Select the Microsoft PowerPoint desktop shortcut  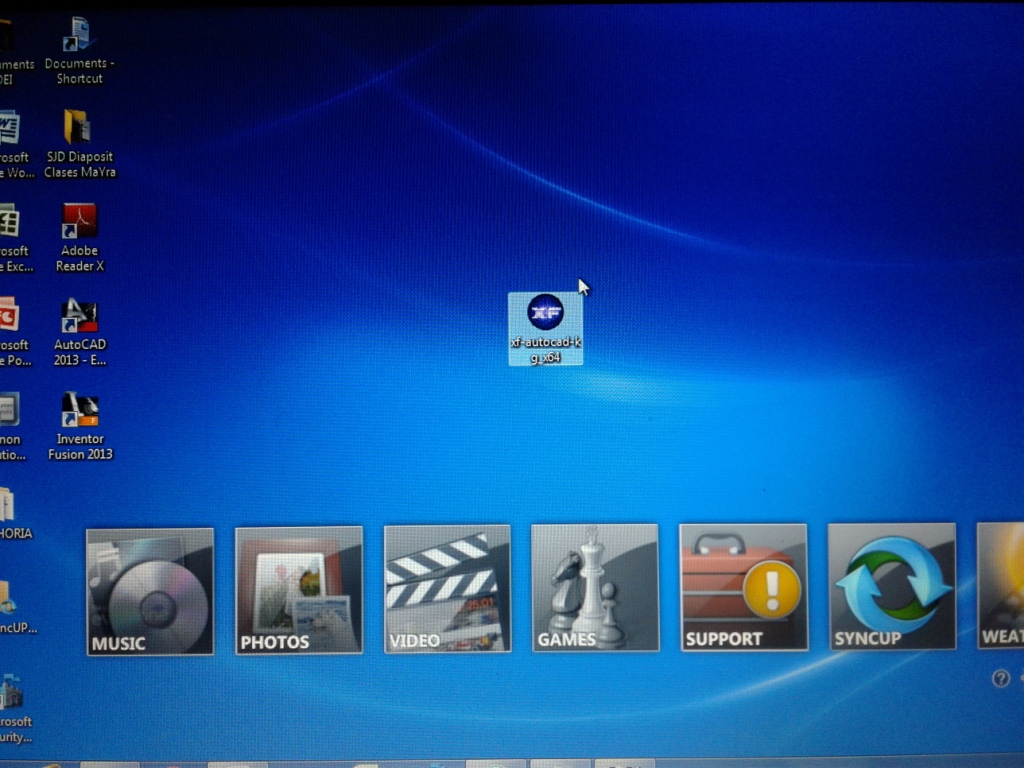(8, 316)
